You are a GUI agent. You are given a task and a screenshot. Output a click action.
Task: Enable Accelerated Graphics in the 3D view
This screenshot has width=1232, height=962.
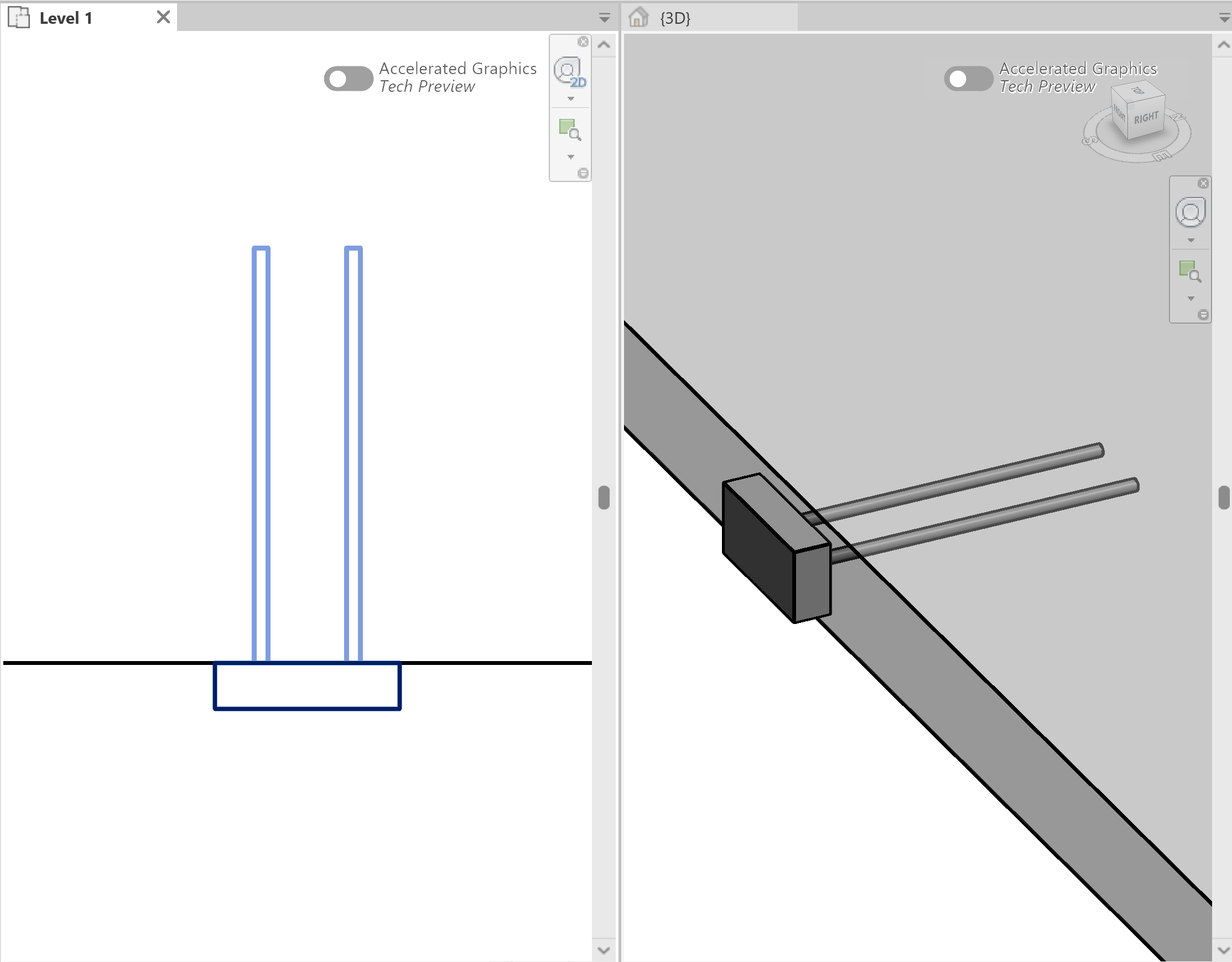point(969,79)
